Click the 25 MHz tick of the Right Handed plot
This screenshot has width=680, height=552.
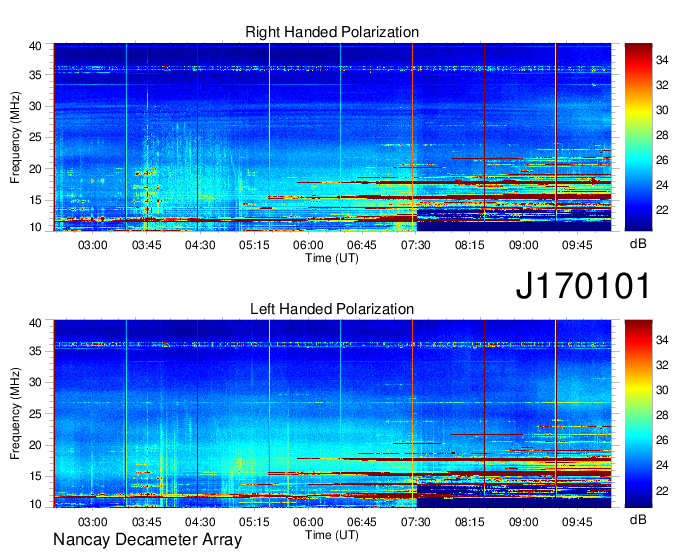35,137
